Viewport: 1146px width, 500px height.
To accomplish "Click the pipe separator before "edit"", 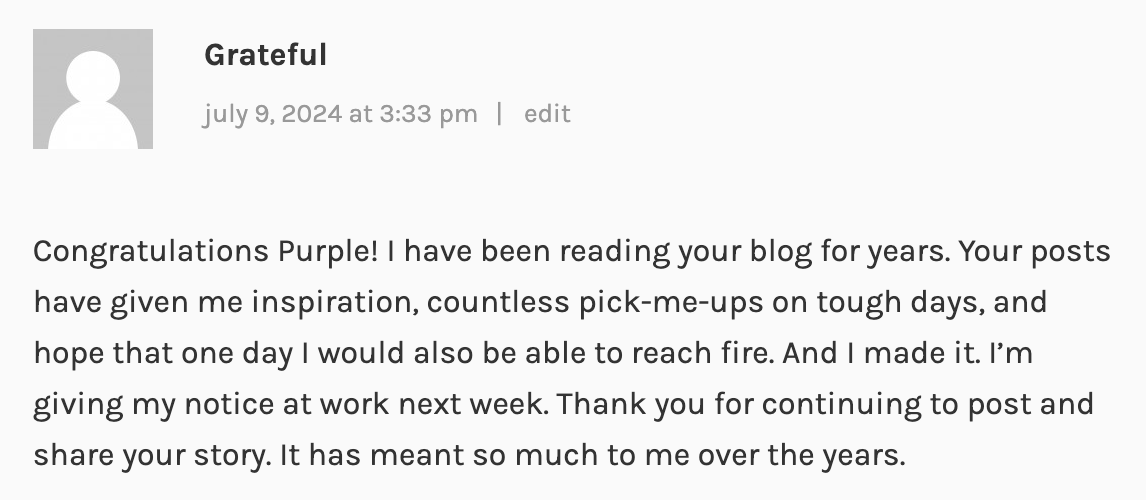I will pyautogui.click(x=500, y=114).
